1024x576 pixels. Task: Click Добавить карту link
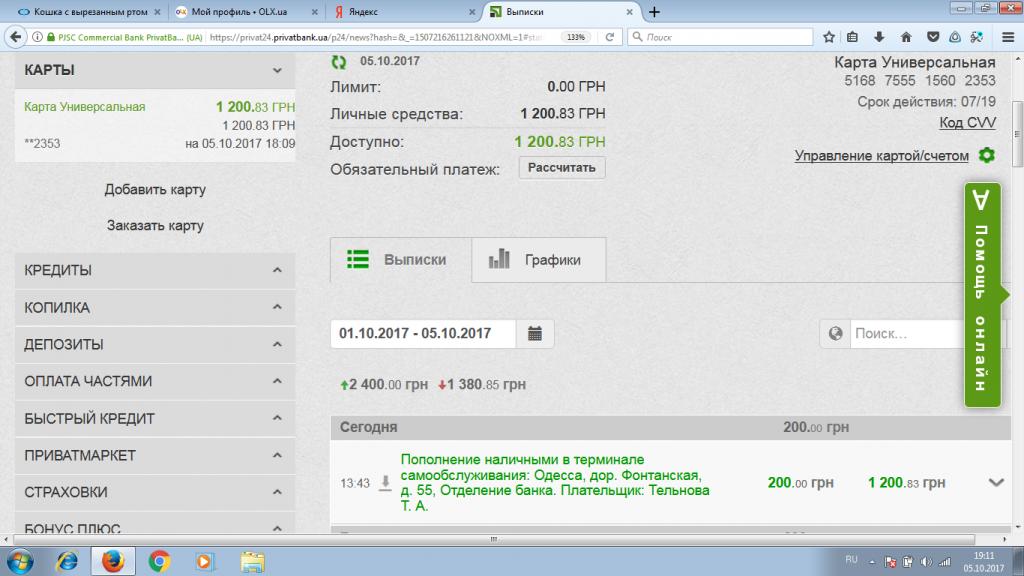point(155,189)
